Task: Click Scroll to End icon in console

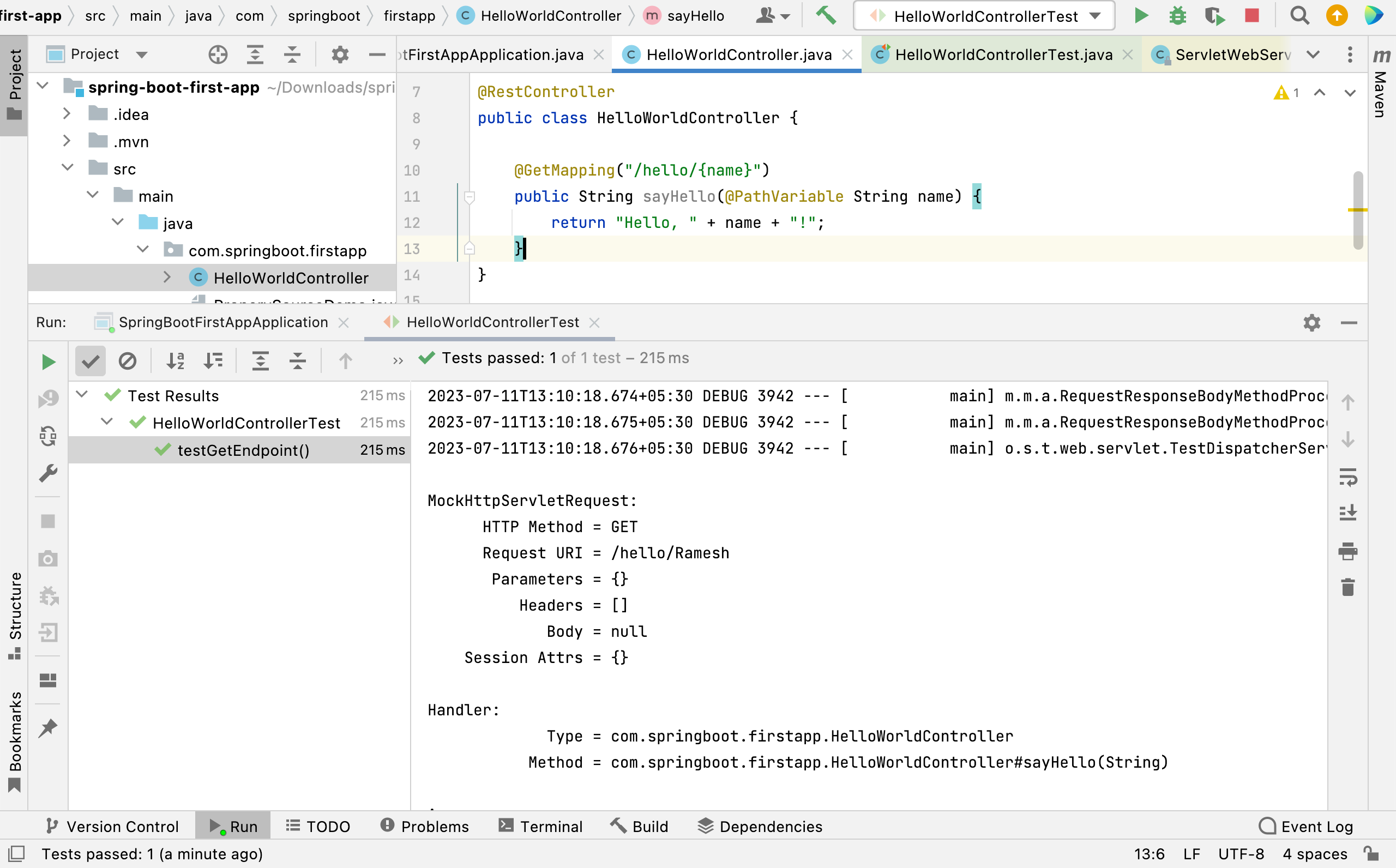Action: coord(1348,513)
